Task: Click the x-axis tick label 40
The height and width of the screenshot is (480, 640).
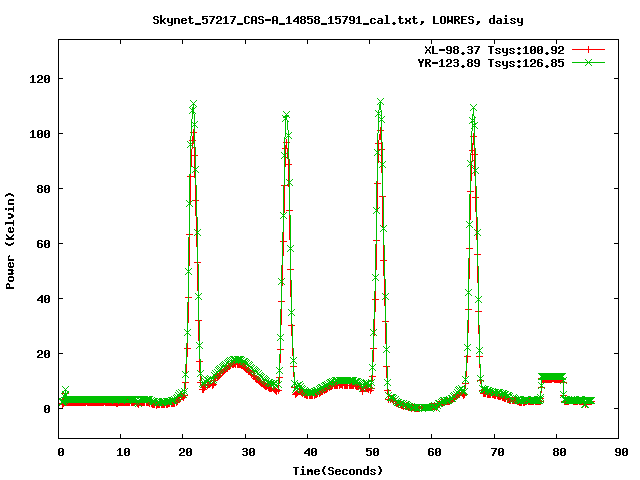Action: 310,452
